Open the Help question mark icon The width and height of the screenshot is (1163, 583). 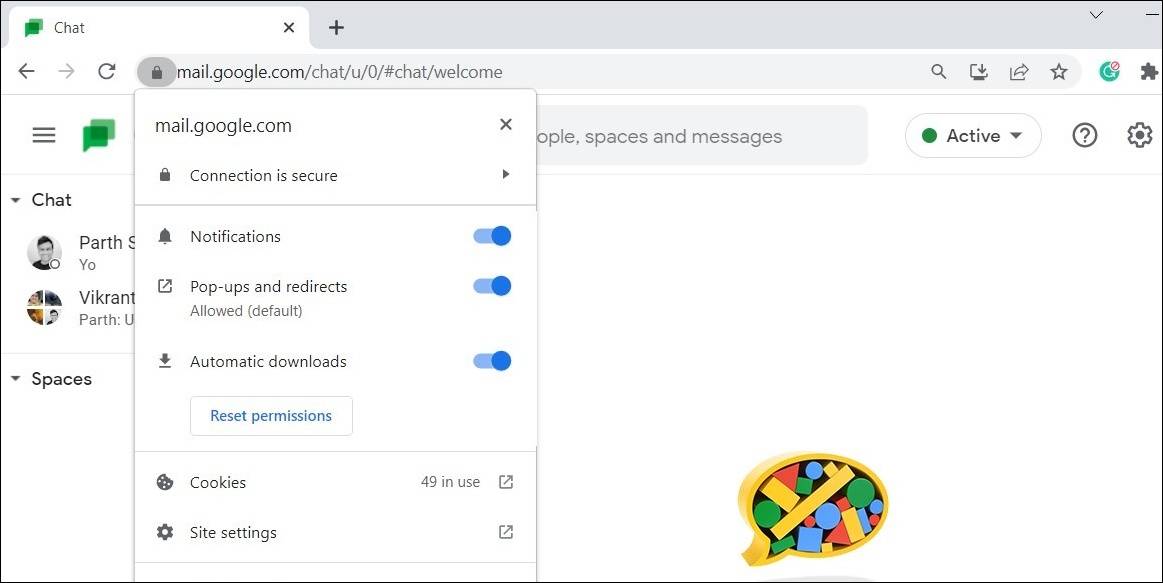1085,135
